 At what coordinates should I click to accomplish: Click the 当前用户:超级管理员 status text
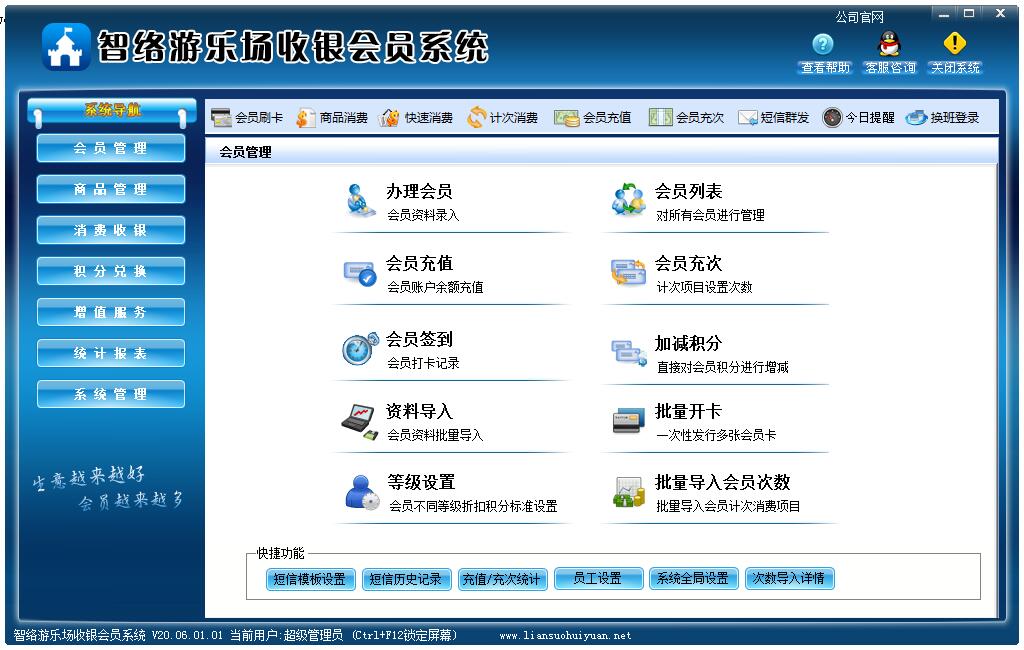[287, 635]
